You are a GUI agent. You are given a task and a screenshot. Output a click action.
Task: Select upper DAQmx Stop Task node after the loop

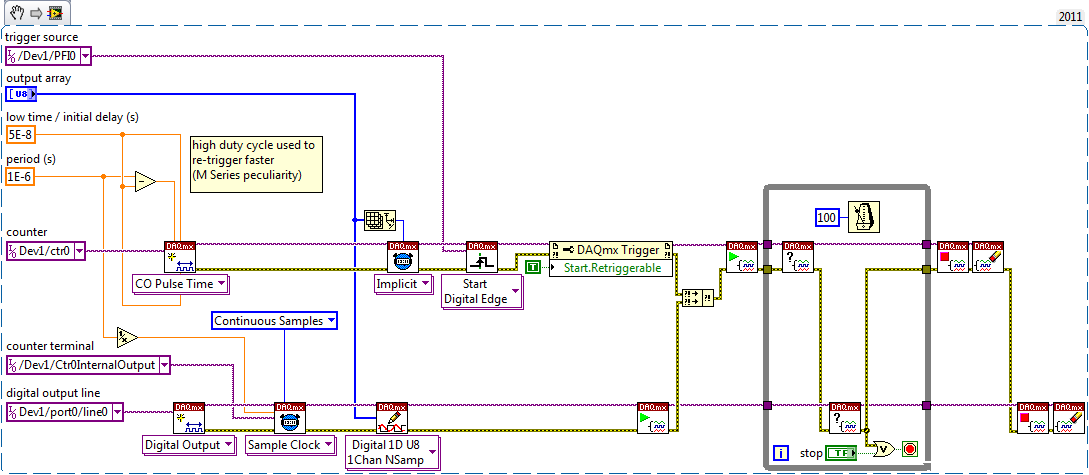point(953,256)
